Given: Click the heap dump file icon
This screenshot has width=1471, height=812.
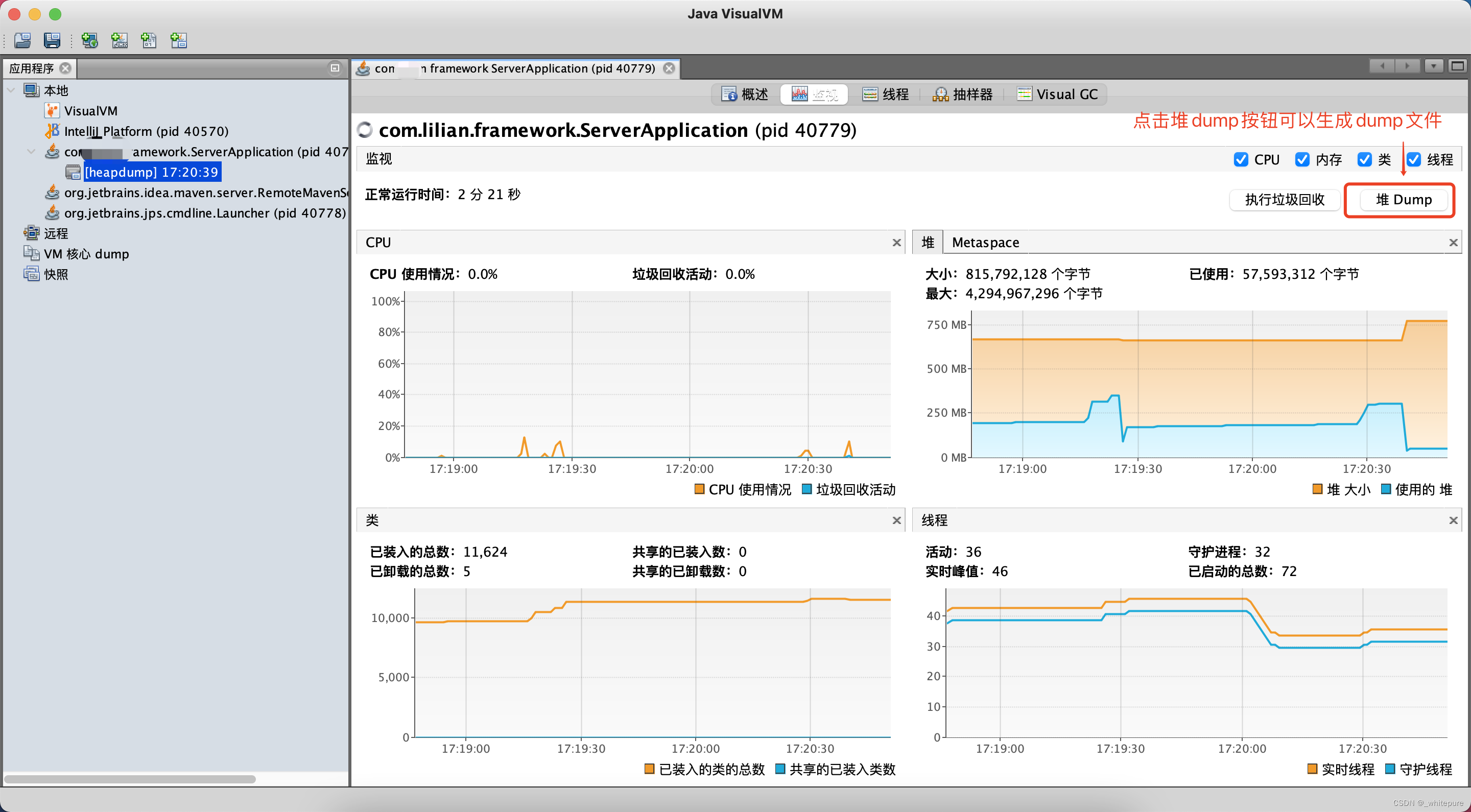Looking at the screenshot, I should (x=73, y=172).
